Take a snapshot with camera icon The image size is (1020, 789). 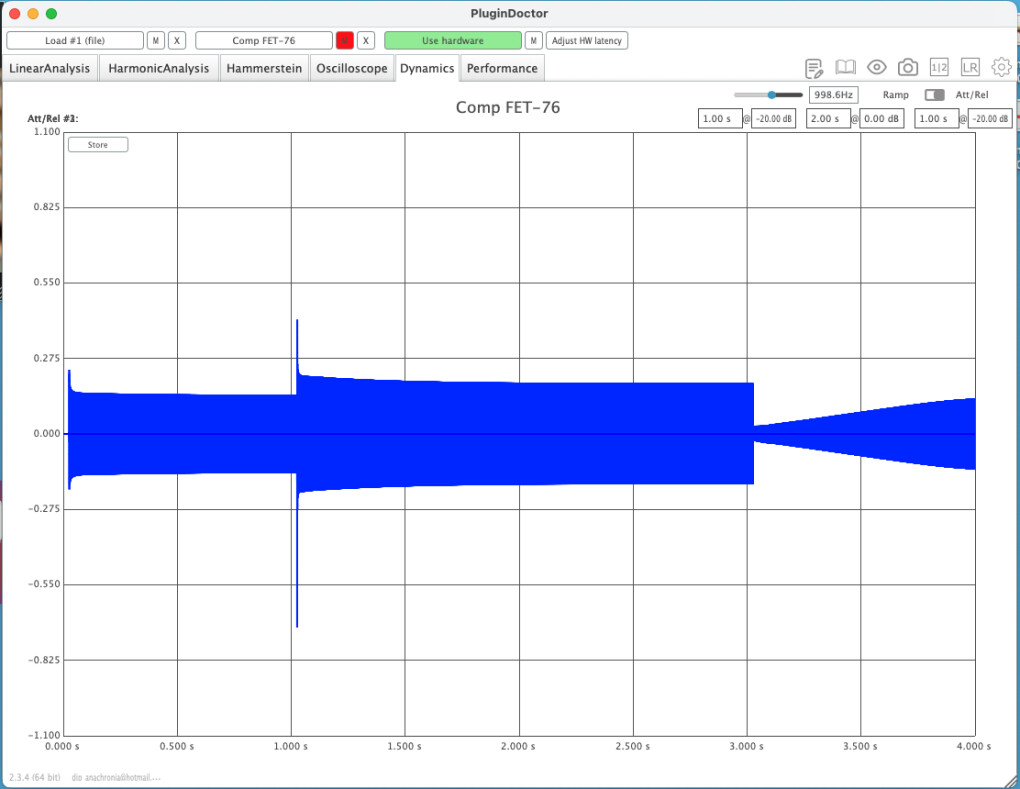coord(907,67)
